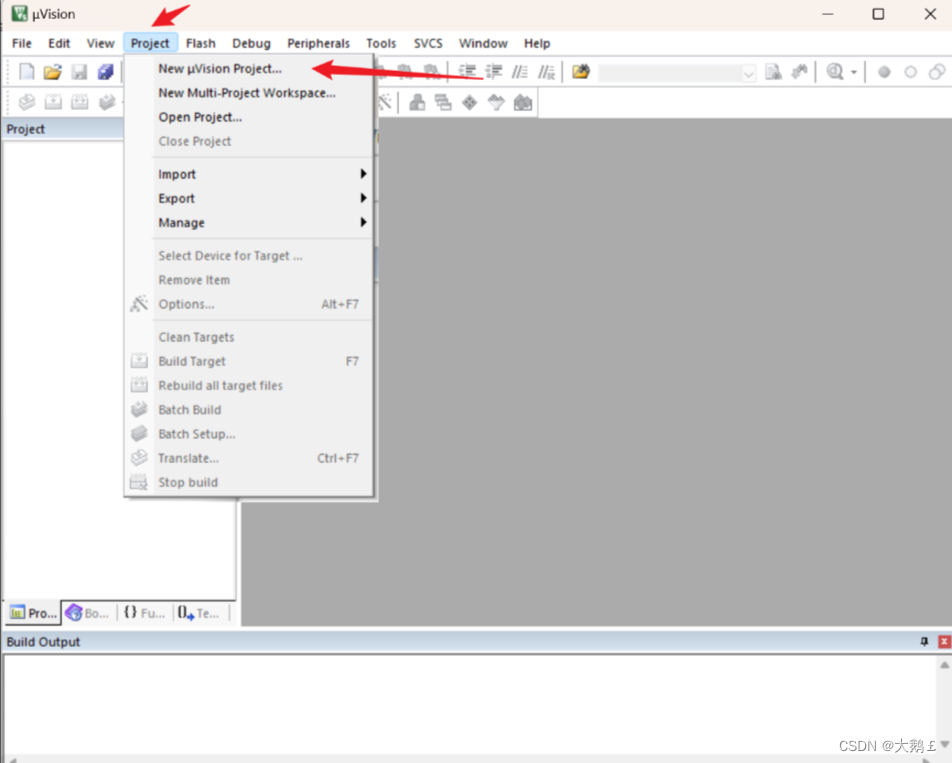The image size is (952, 763).
Task: Open the Debug menu
Action: point(251,43)
